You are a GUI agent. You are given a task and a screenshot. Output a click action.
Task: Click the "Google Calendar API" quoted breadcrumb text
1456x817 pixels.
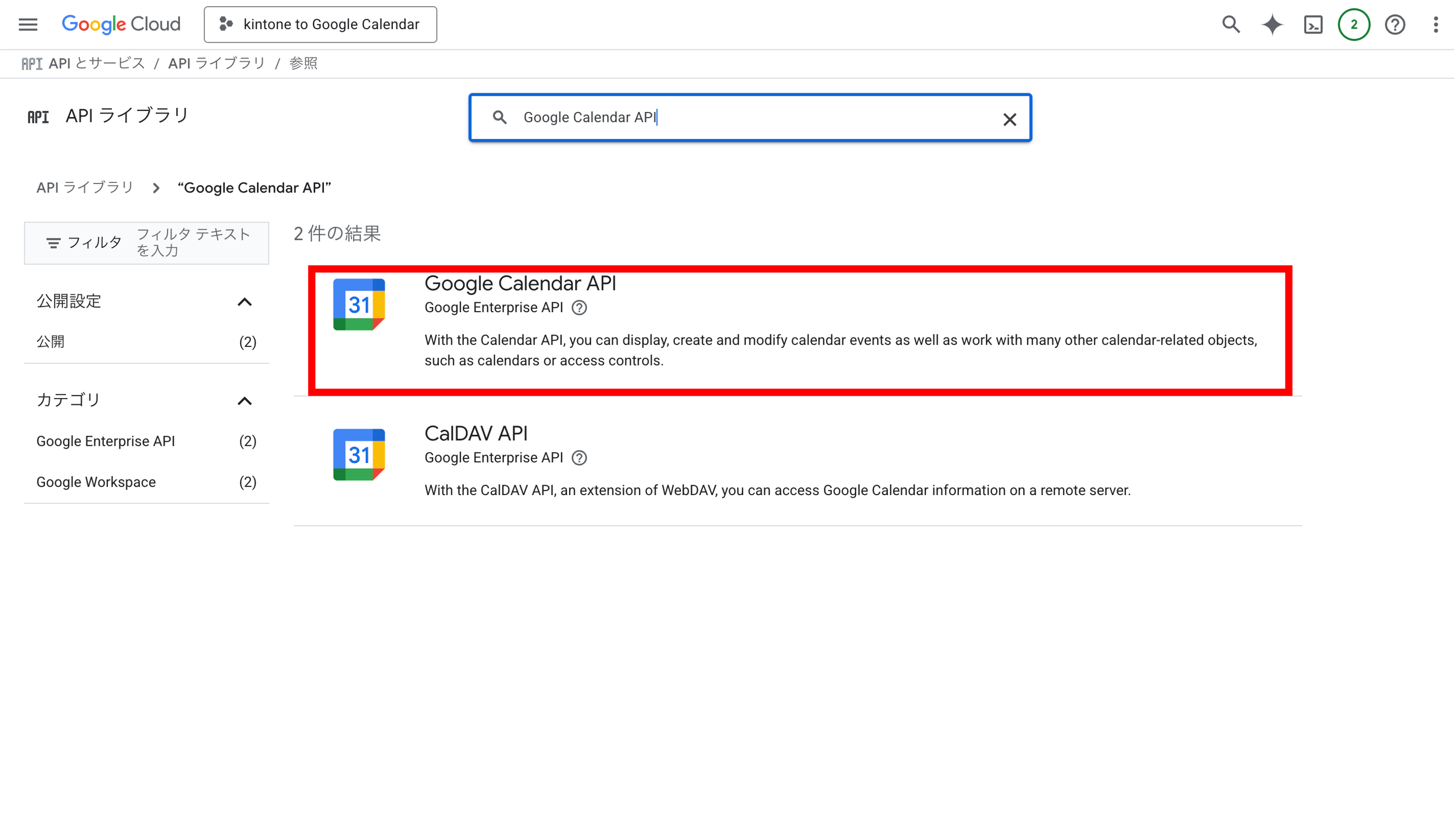255,188
